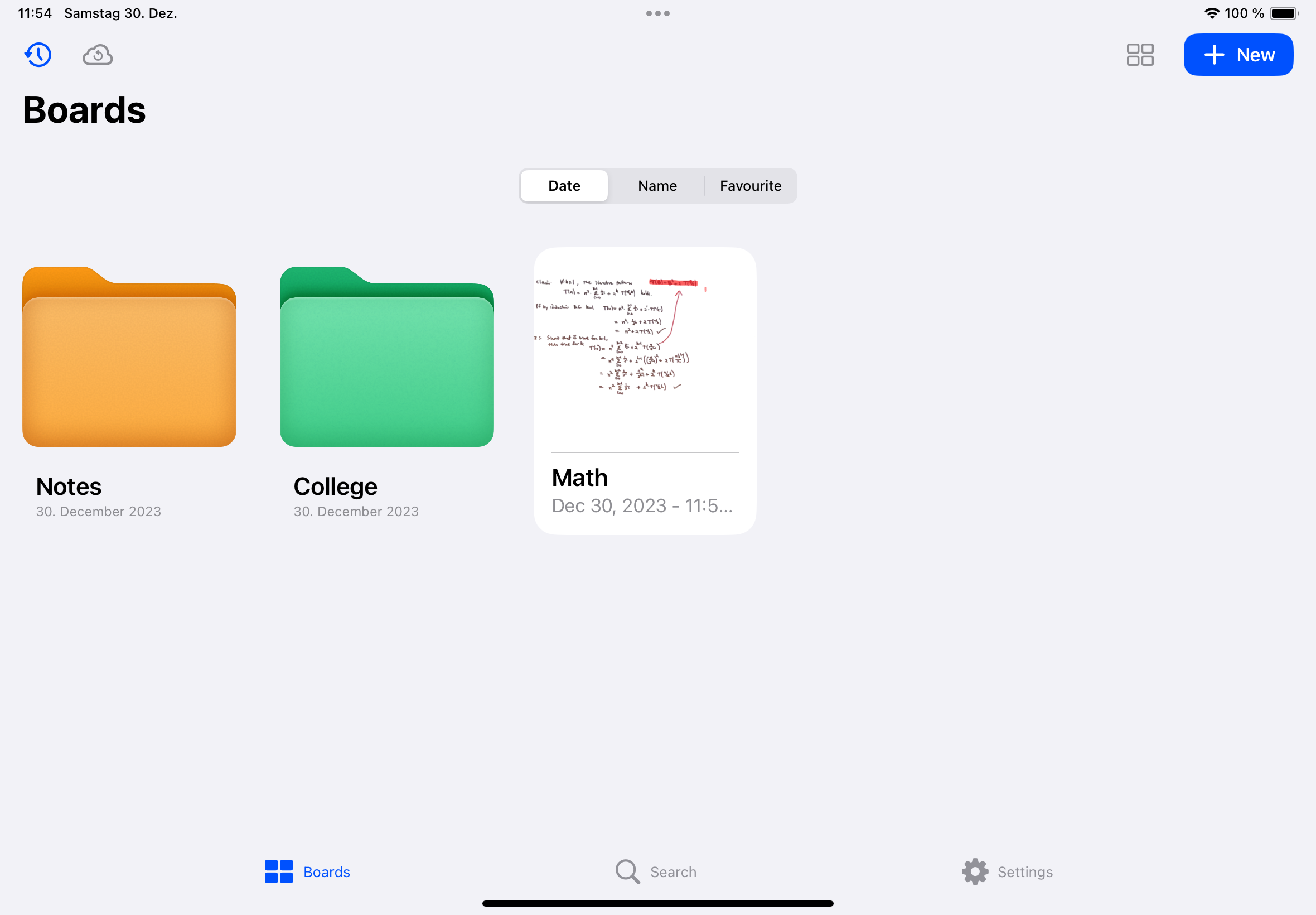
Task: Open the orange Notes folder
Action: tap(129, 357)
